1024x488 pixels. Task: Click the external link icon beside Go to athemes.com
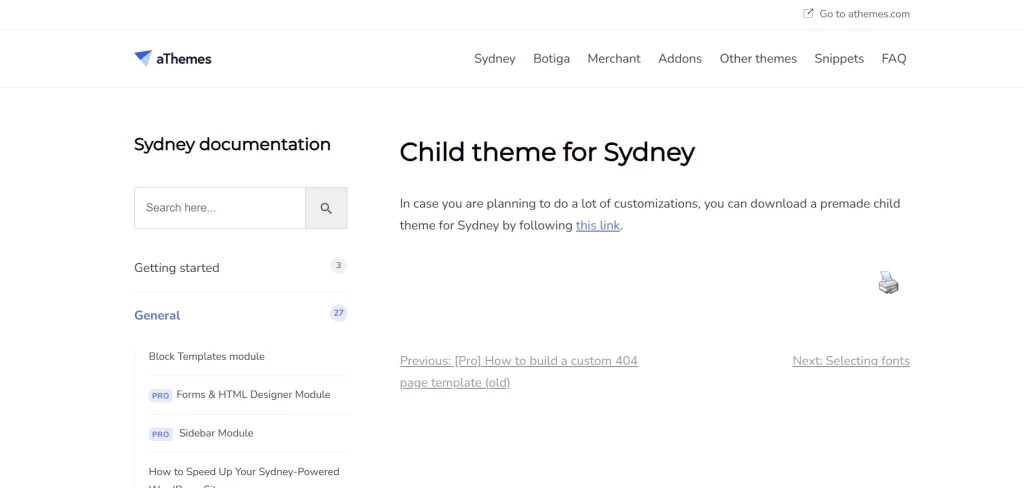coord(808,13)
